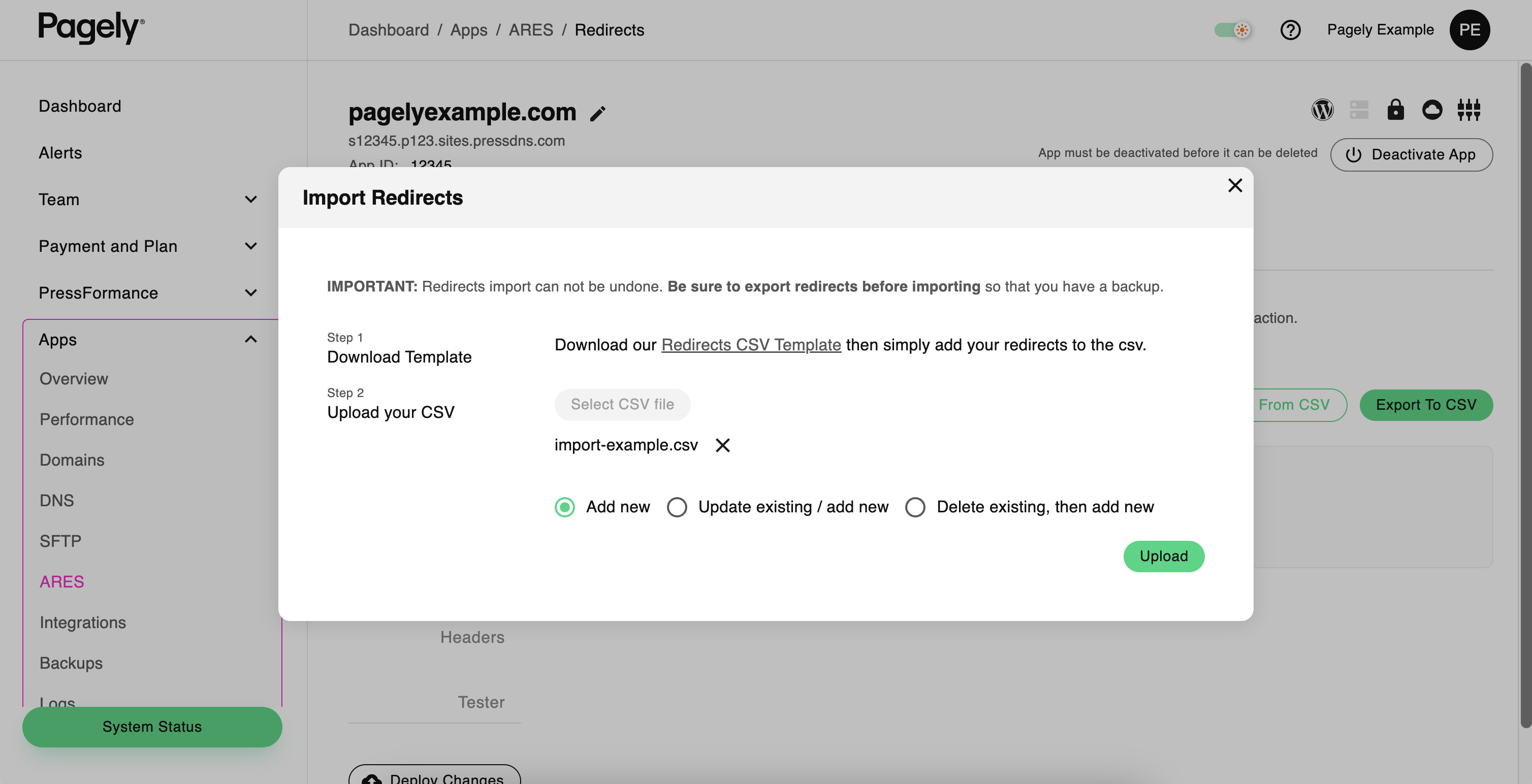
Task: Click the server stack icon
Action: click(1359, 110)
